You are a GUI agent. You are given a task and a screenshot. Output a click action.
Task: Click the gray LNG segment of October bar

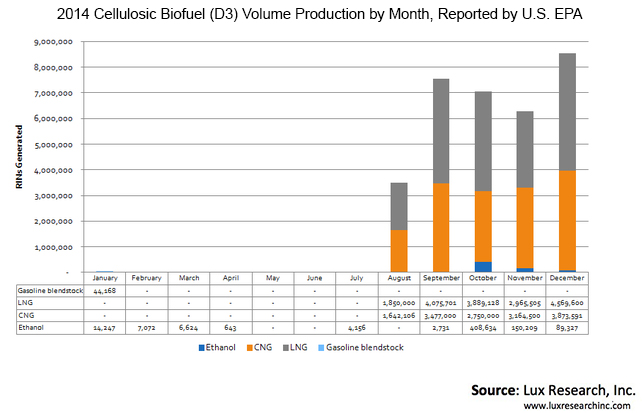(x=483, y=141)
